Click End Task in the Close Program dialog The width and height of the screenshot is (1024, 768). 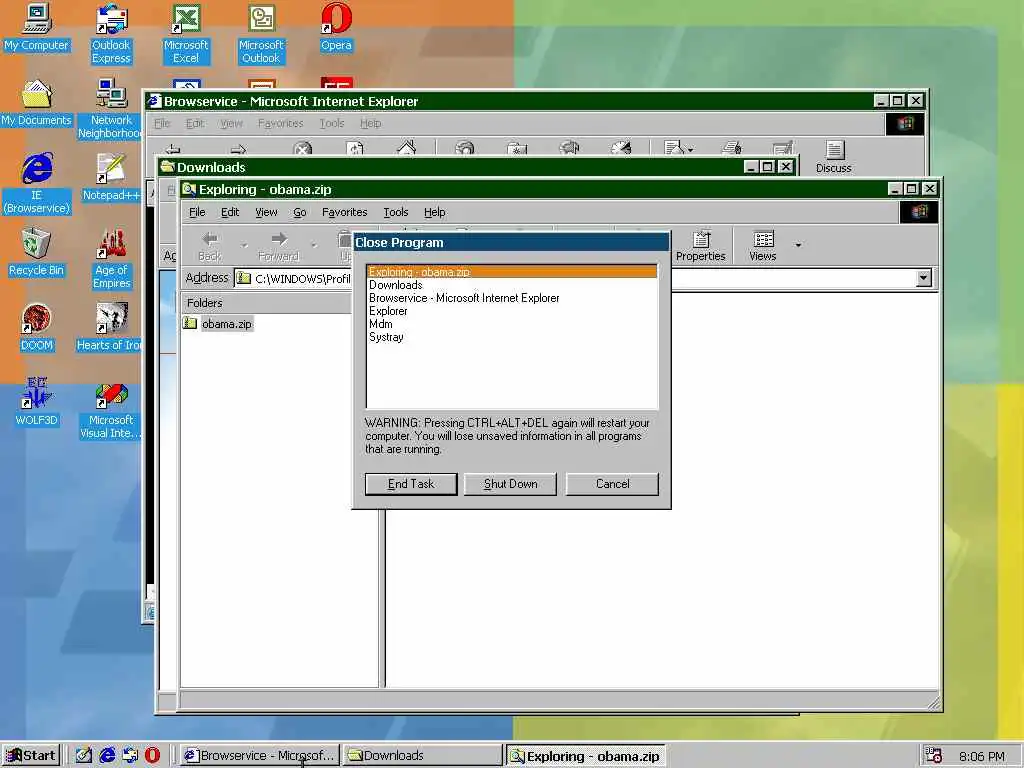coord(411,484)
